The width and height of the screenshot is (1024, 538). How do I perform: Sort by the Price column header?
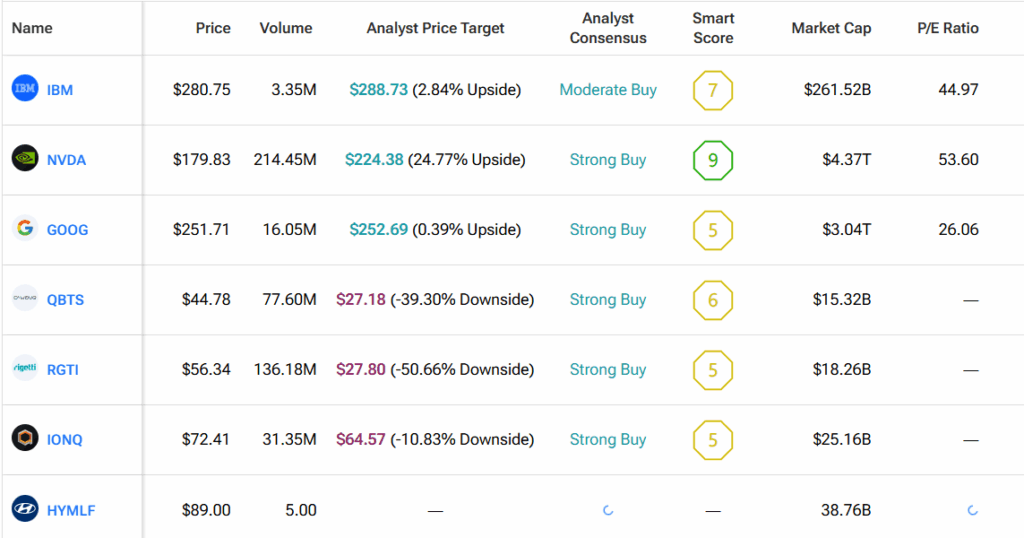(213, 28)
